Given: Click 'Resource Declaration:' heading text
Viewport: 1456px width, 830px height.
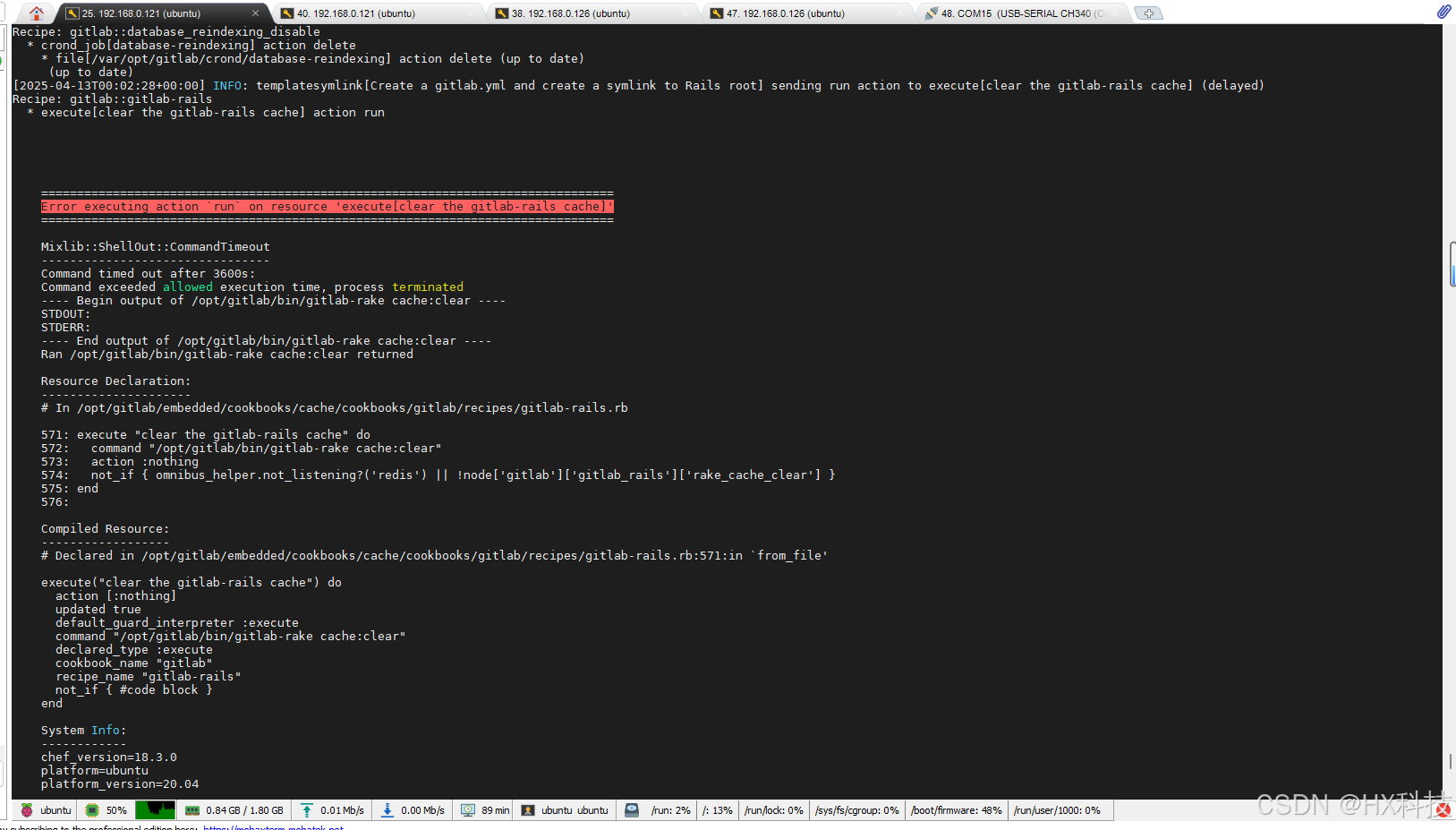Looking at the screenshot, I should tap(115, 381).
